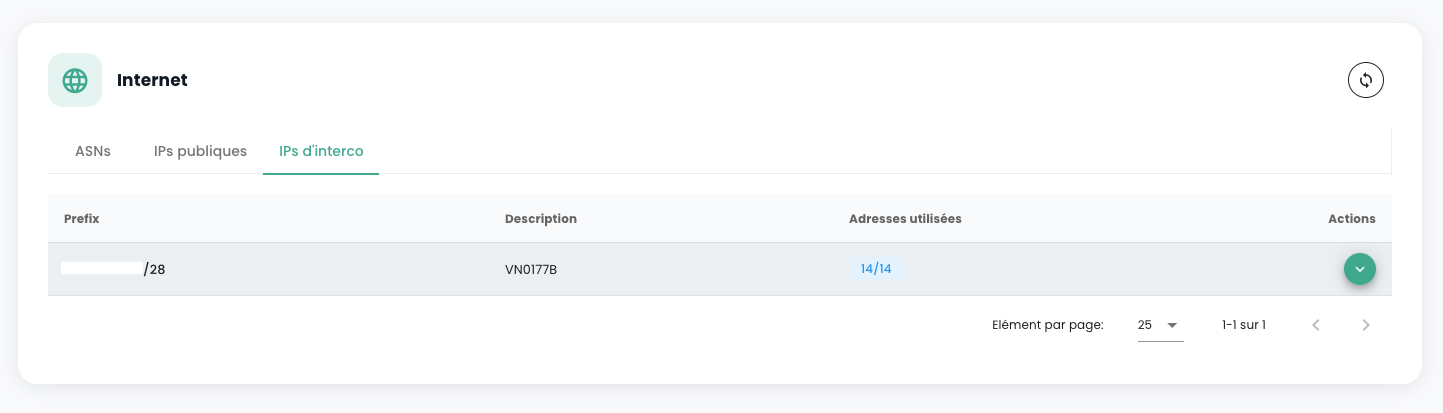This screenshot has height=413, width=1443.
Task: Click the Description column header
Action: (x=541, y=218)
